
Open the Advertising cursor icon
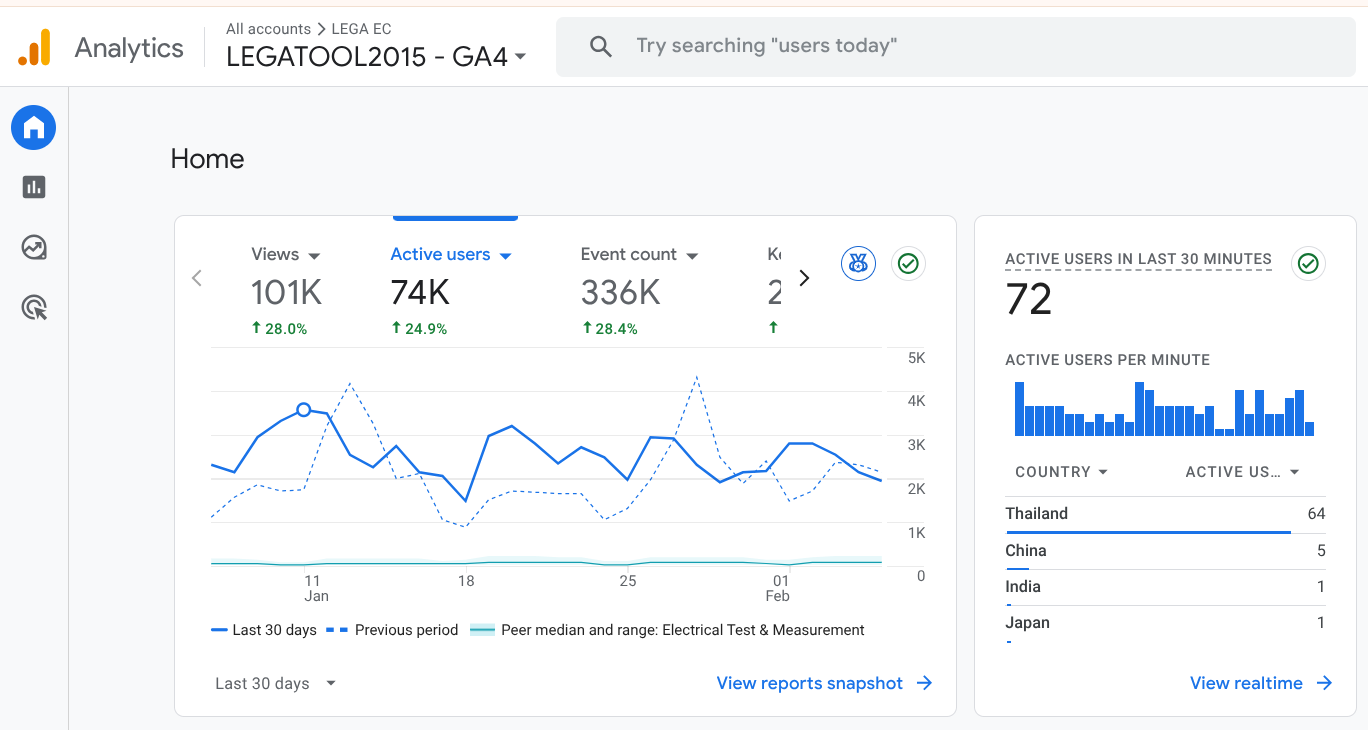click(x=34, y=308)
